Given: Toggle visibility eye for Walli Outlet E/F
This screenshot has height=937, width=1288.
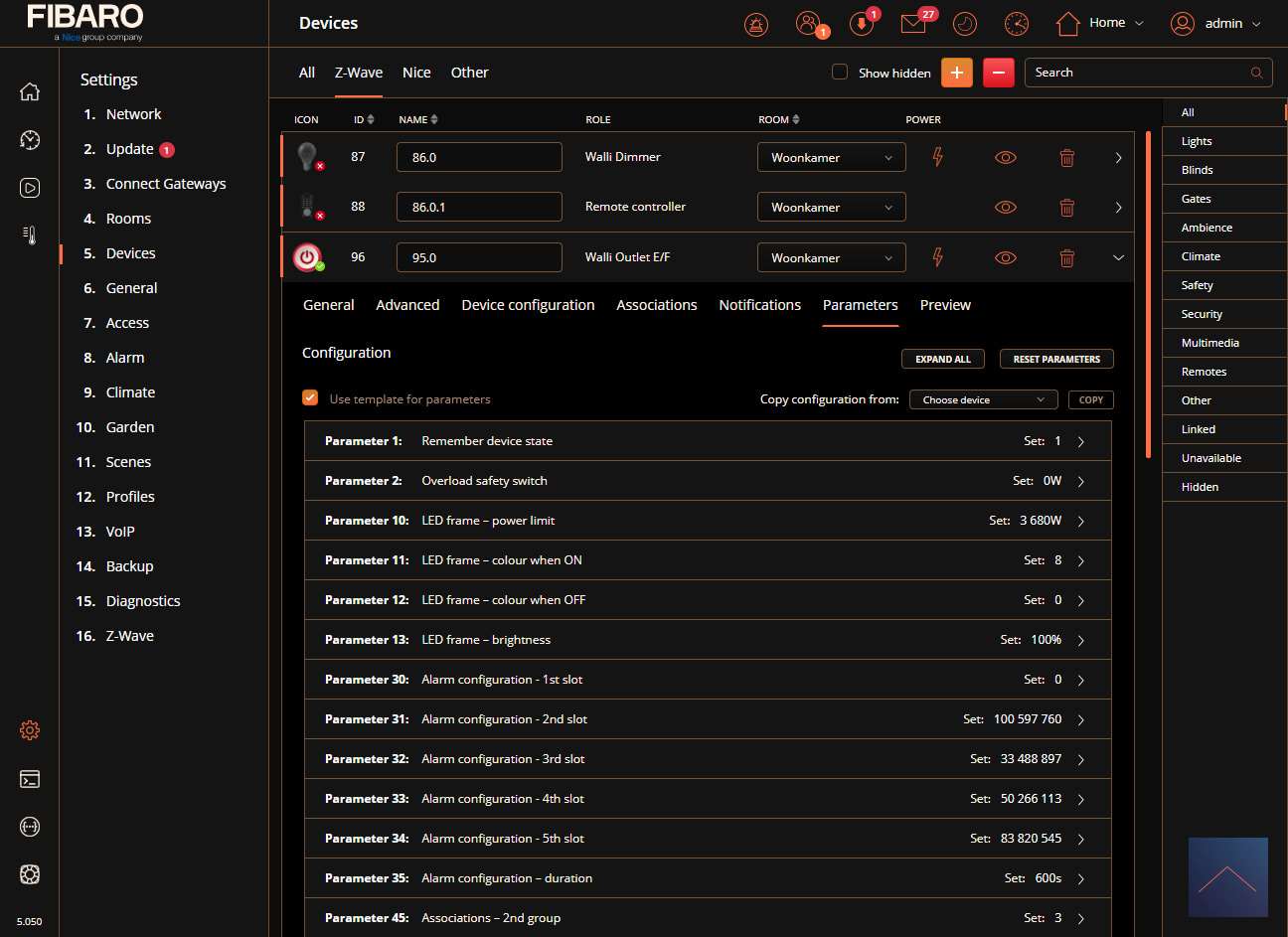Looking at the screenshot, I should coord(1006,258).
